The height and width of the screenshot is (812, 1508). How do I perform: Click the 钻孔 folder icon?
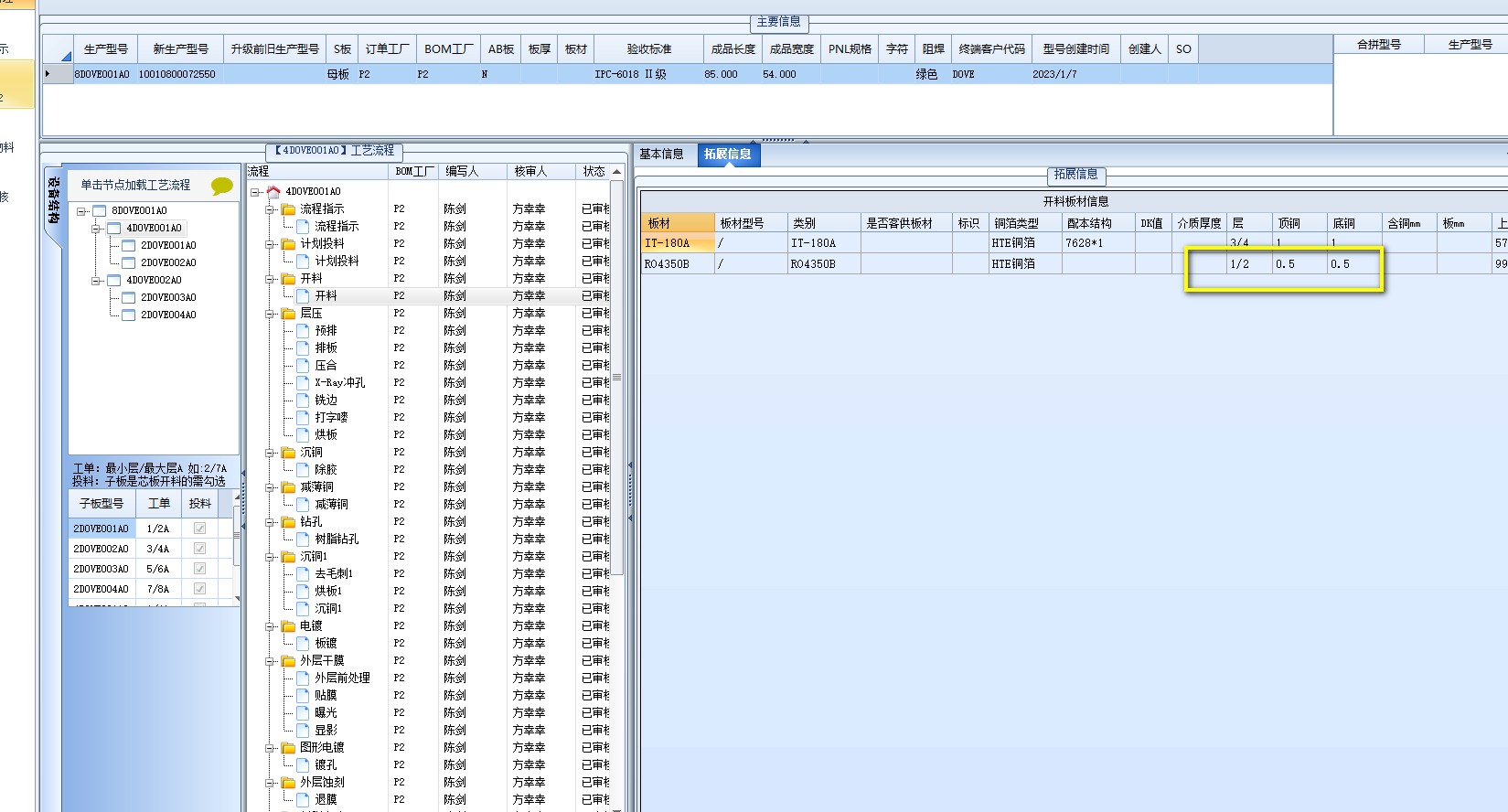[x=288, y=522]
